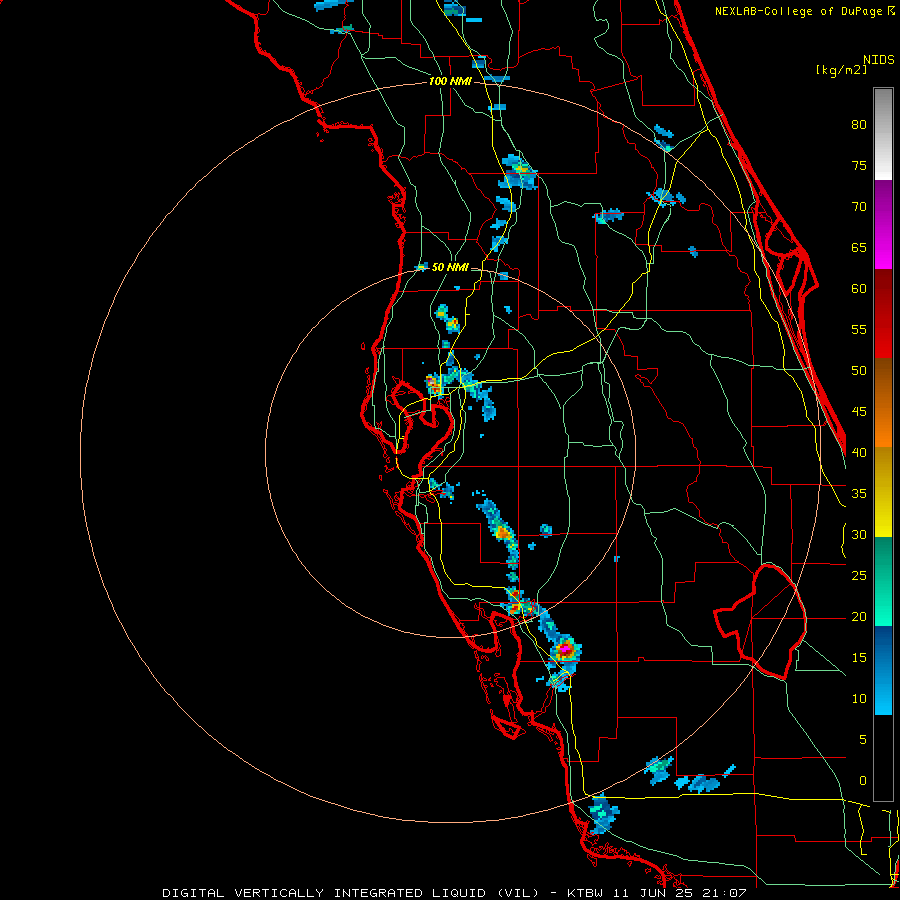Select the 75 value on the color scale
The width and height of the screenshot is (900, 900).
[859, 165]
